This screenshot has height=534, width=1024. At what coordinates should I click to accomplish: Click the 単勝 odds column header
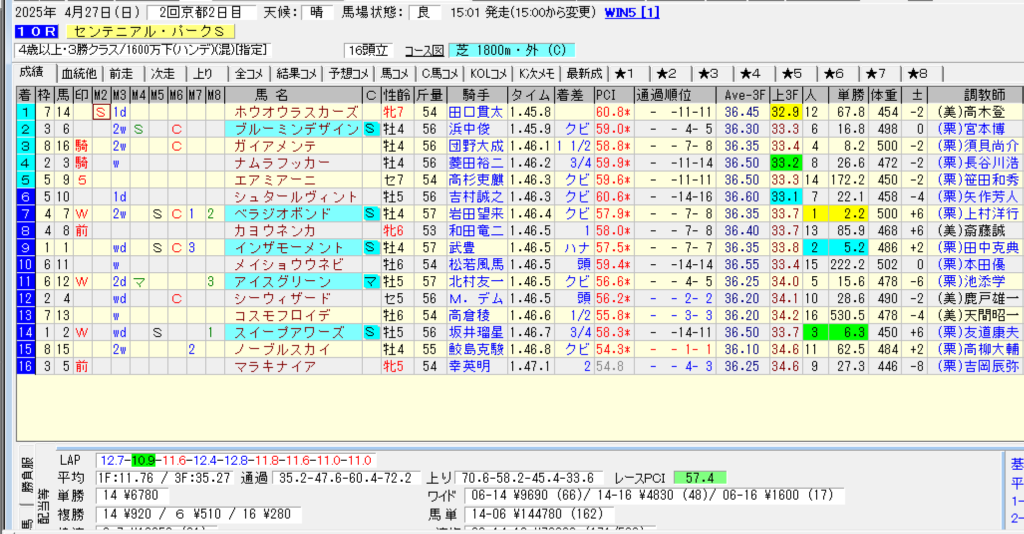851,94
